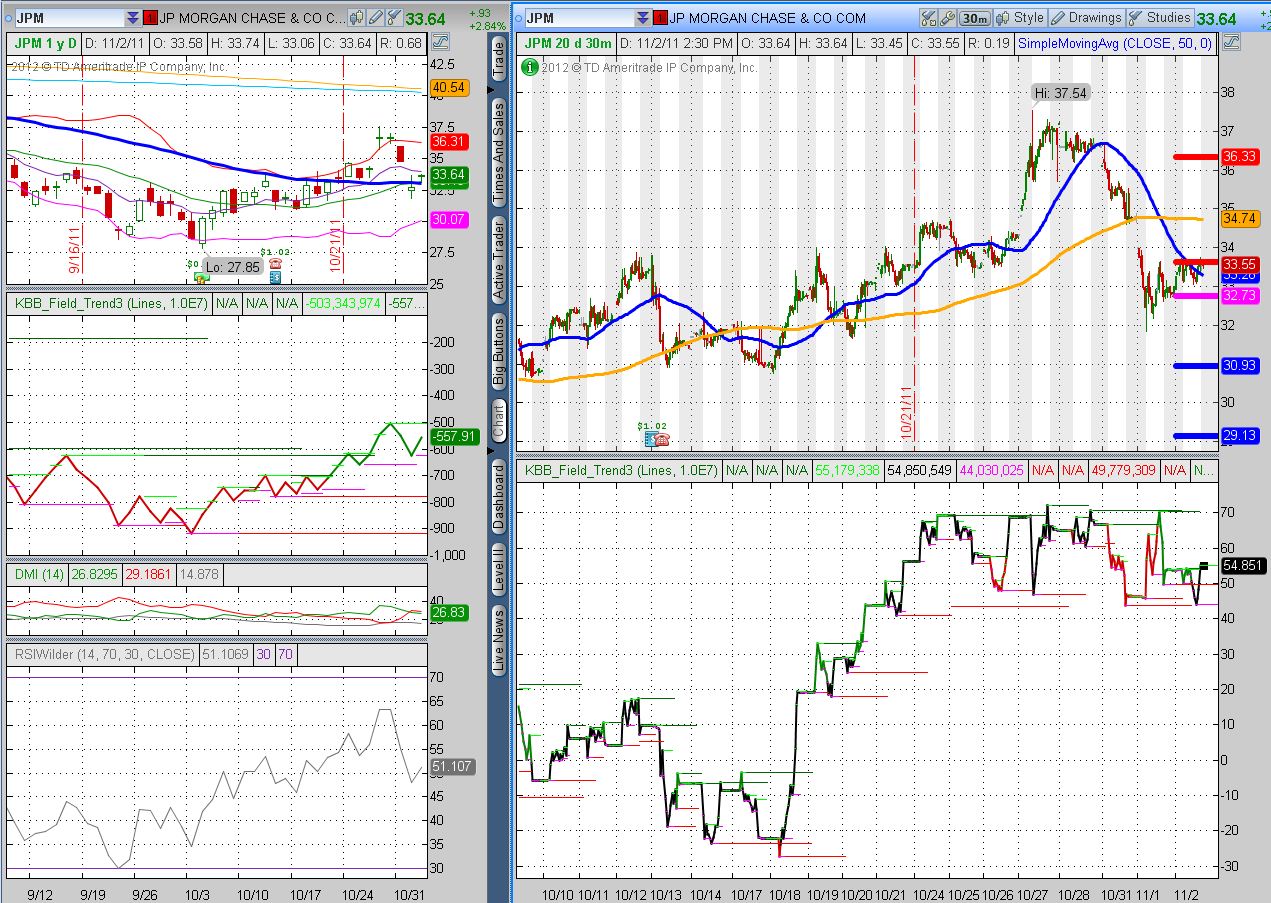Click the drawing pencil icon on the daily chart
Screen dimensions: 1271x903
click(374, 17)
